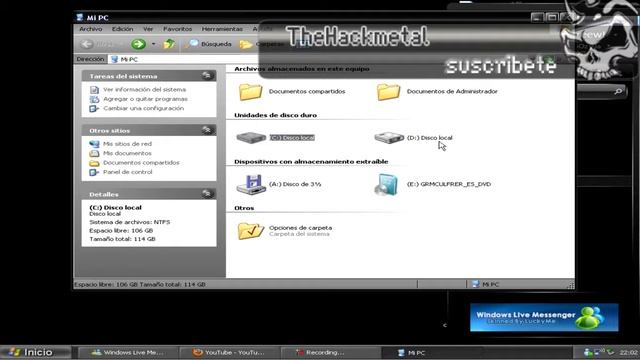Viewport: 640px width, 360px height.
Task: Click the Mis sitios de red icon
Action: [94, 144]
